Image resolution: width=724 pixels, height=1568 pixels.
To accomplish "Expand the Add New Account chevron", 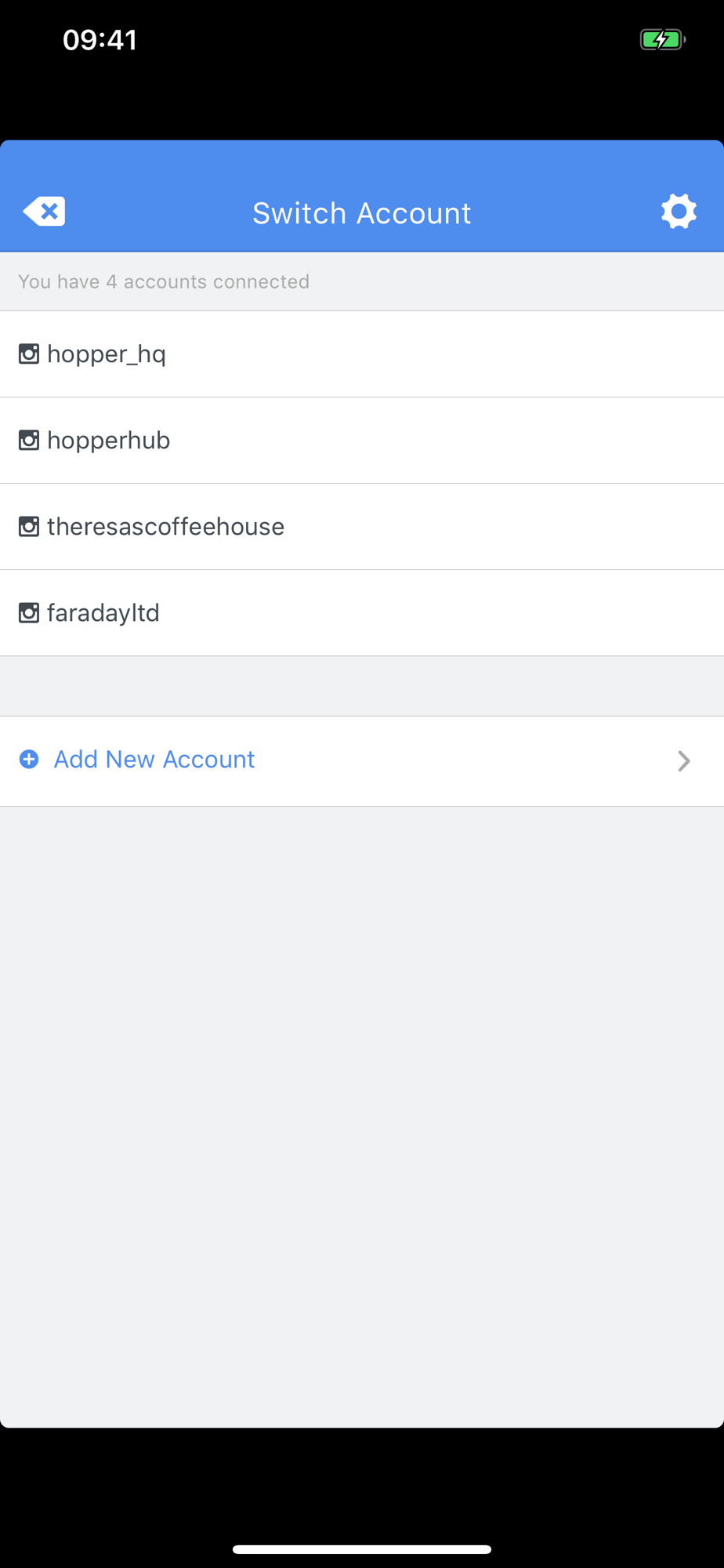I will click(684, 760).
